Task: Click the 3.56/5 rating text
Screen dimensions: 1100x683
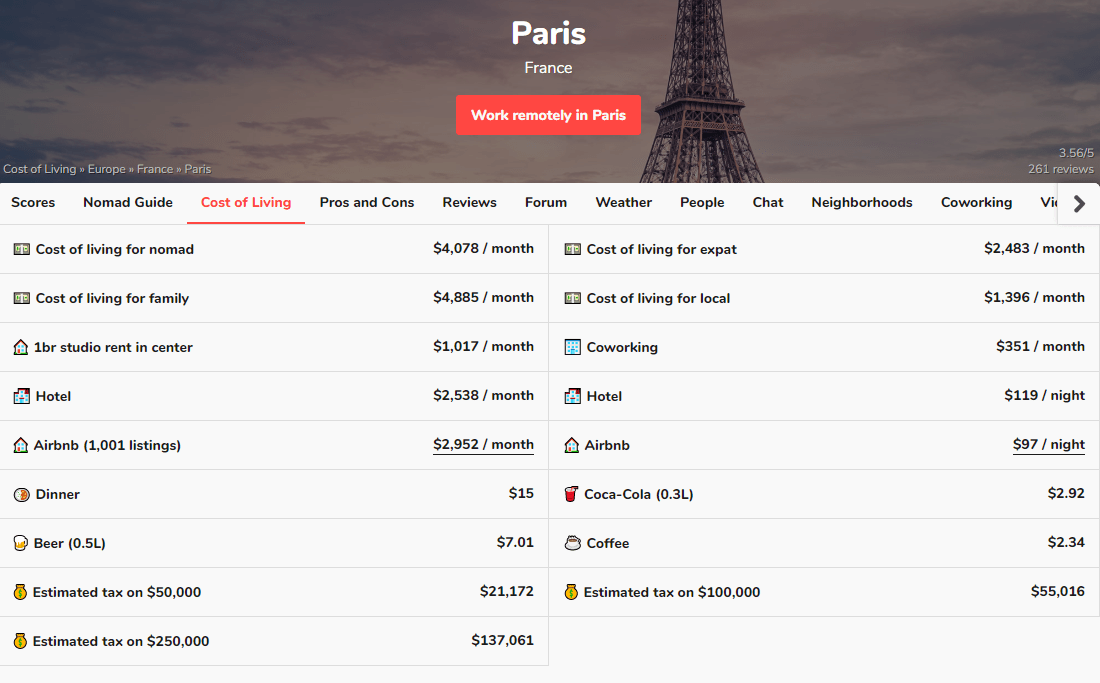Action: (x=1076, y=153)
